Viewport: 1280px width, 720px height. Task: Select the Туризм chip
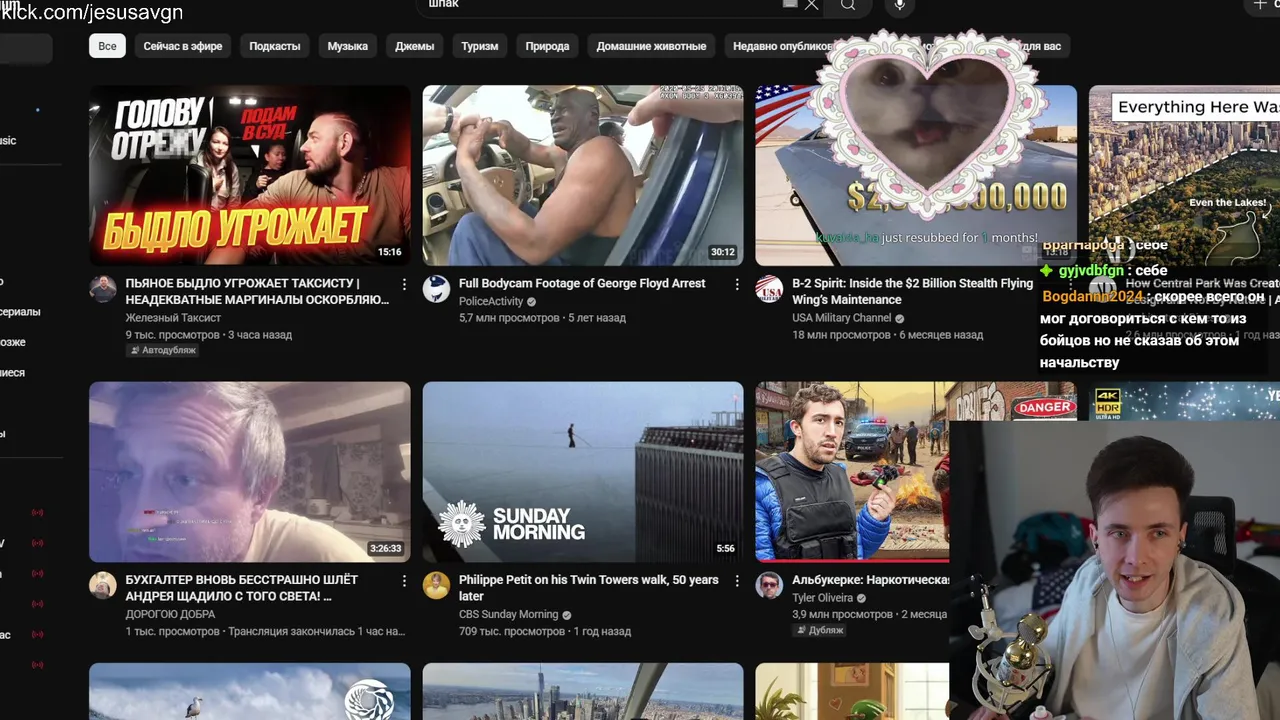click(x=480, y=46)
